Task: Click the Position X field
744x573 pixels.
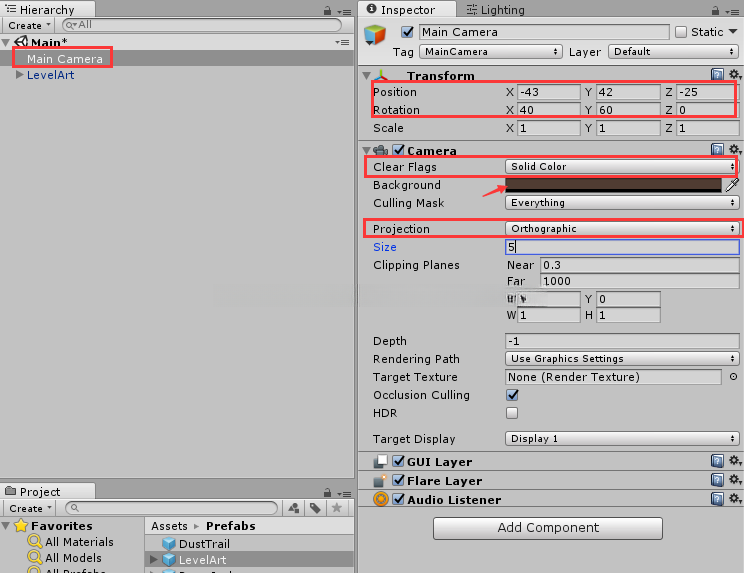Action: pos(549,92)
